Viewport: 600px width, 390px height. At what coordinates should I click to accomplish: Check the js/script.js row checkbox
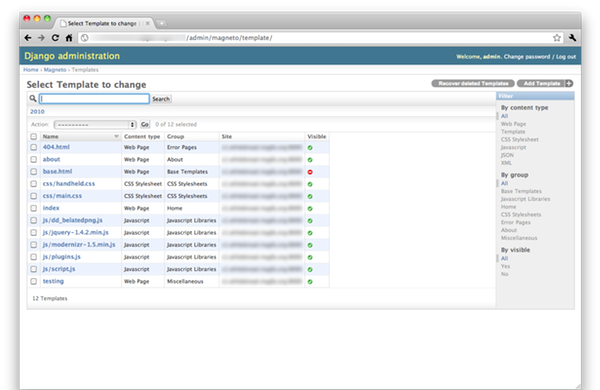pos(34,269)
